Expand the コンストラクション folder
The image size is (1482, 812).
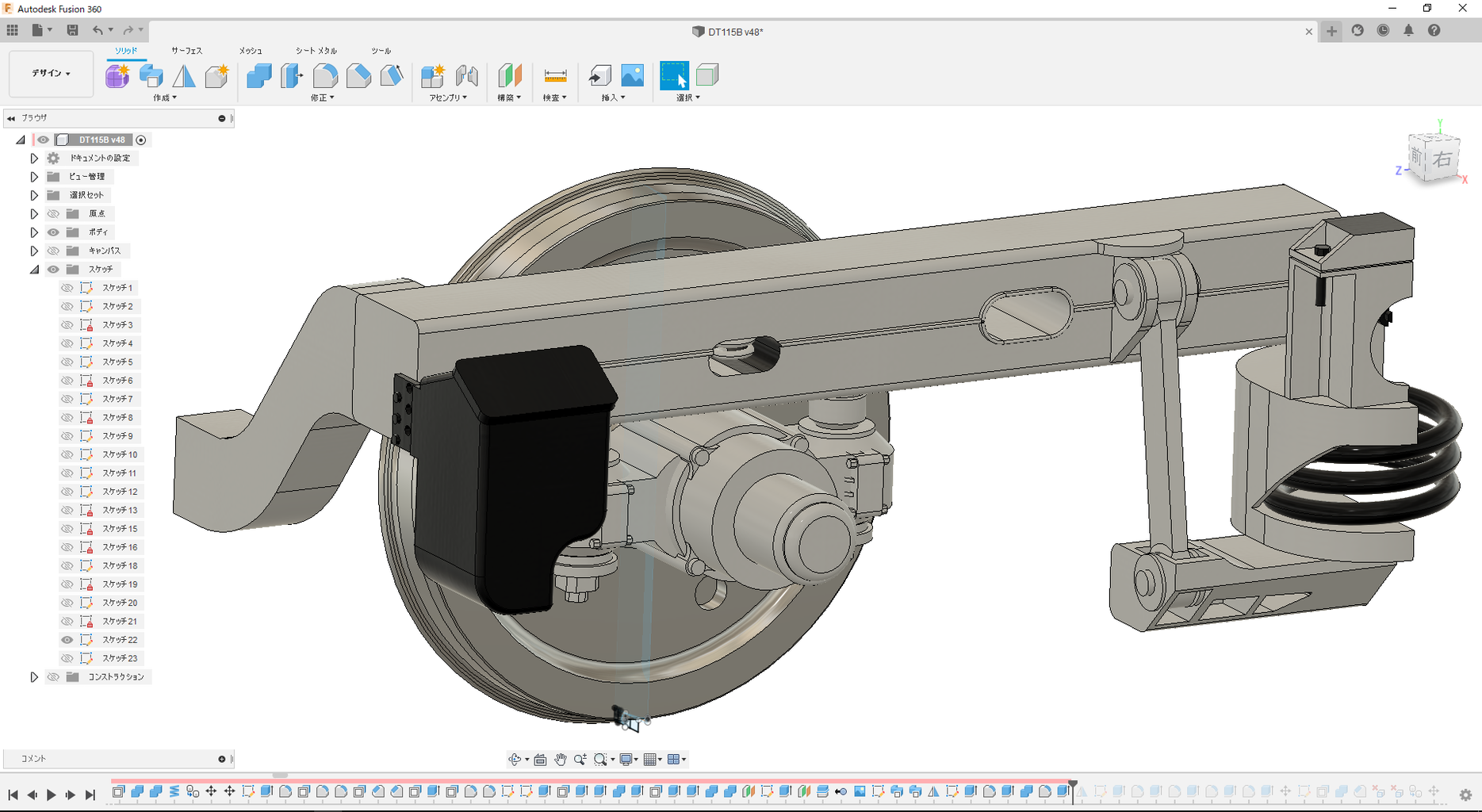[34, 677]
